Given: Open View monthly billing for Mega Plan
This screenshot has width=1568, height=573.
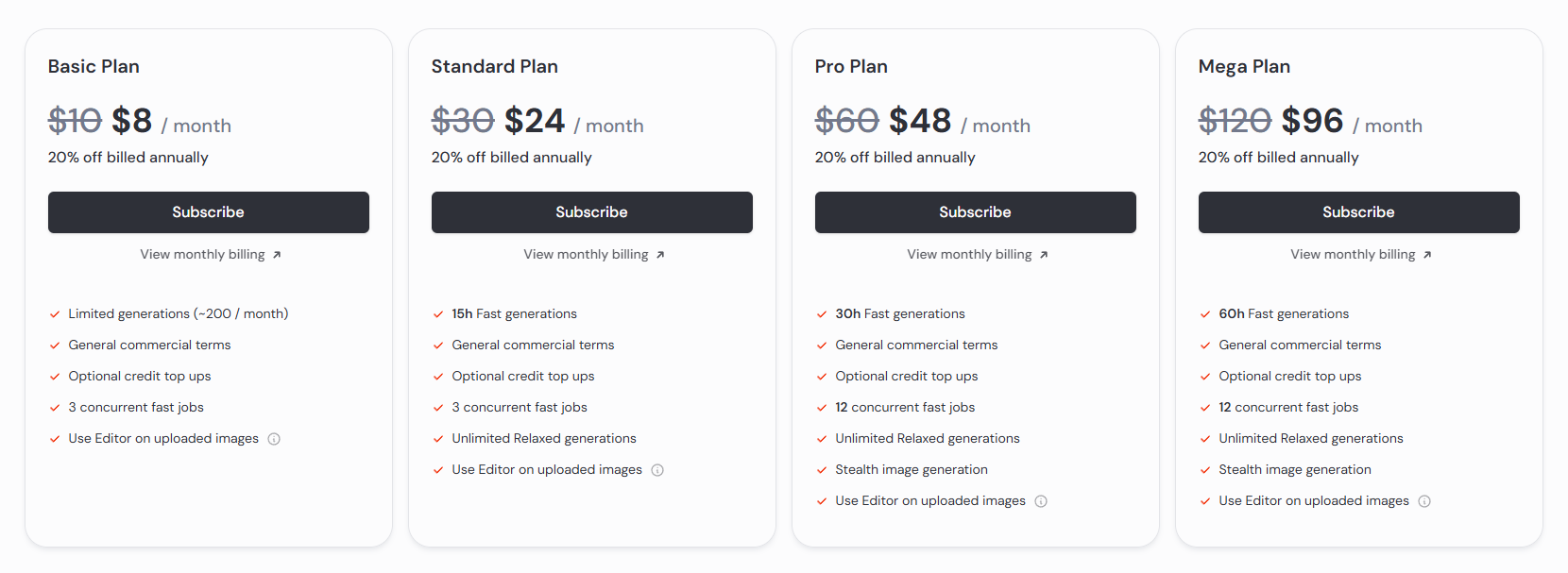Looking at the screenshot, I should tap(1353, 255).
